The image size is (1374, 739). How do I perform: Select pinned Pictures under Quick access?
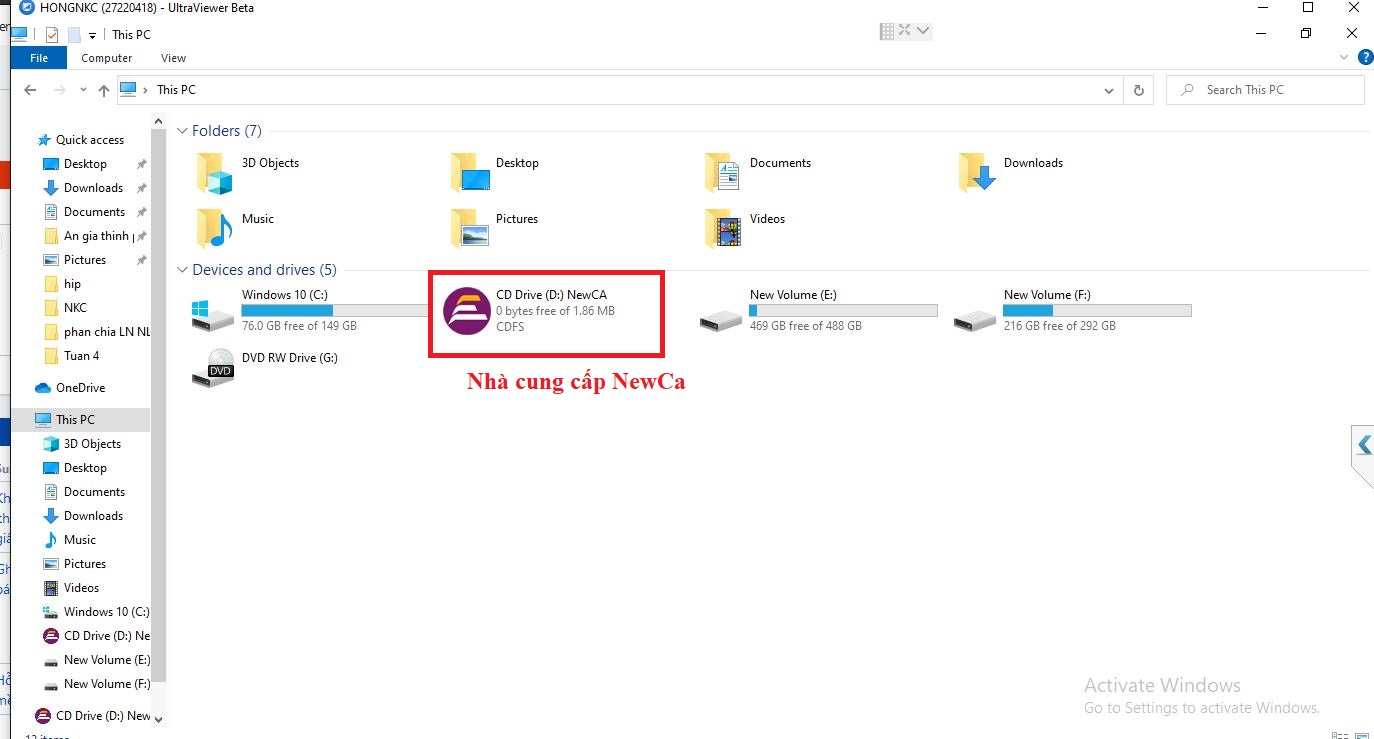(x=85, y=260)
